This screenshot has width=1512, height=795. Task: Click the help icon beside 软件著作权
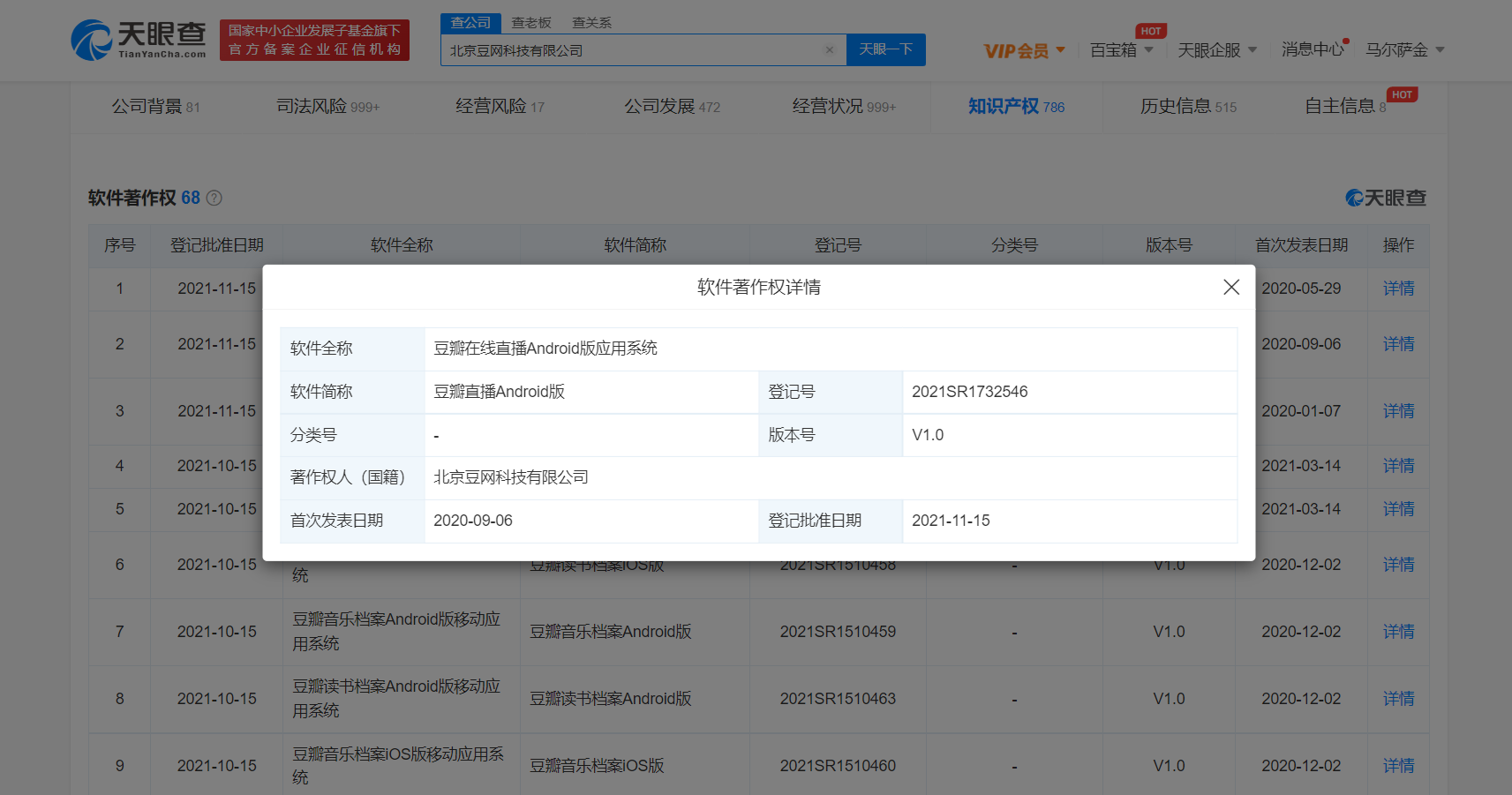pos(214,199)
